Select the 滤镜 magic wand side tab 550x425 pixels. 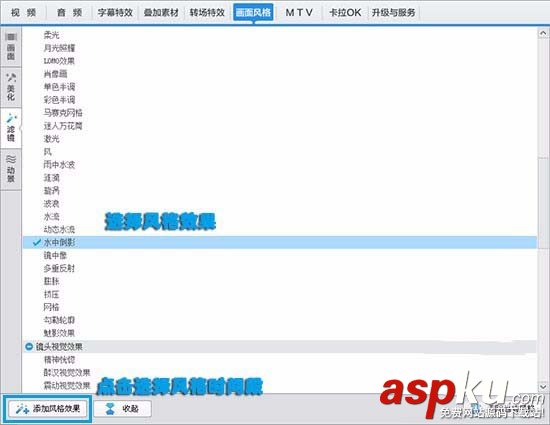coord(11,127)
